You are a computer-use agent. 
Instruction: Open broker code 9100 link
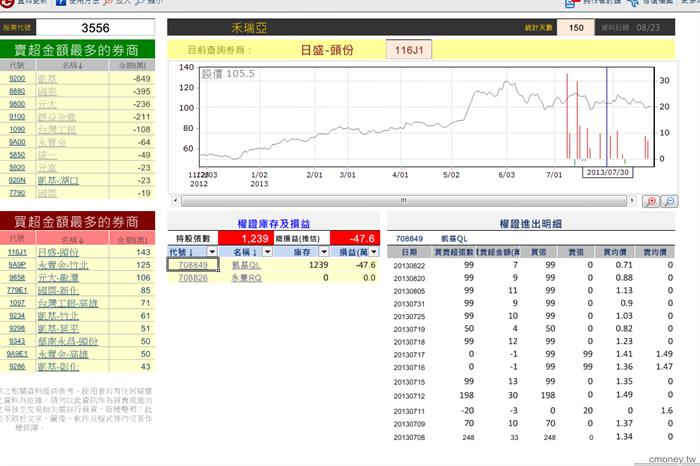pyautogui.click(x=17, y=116)
